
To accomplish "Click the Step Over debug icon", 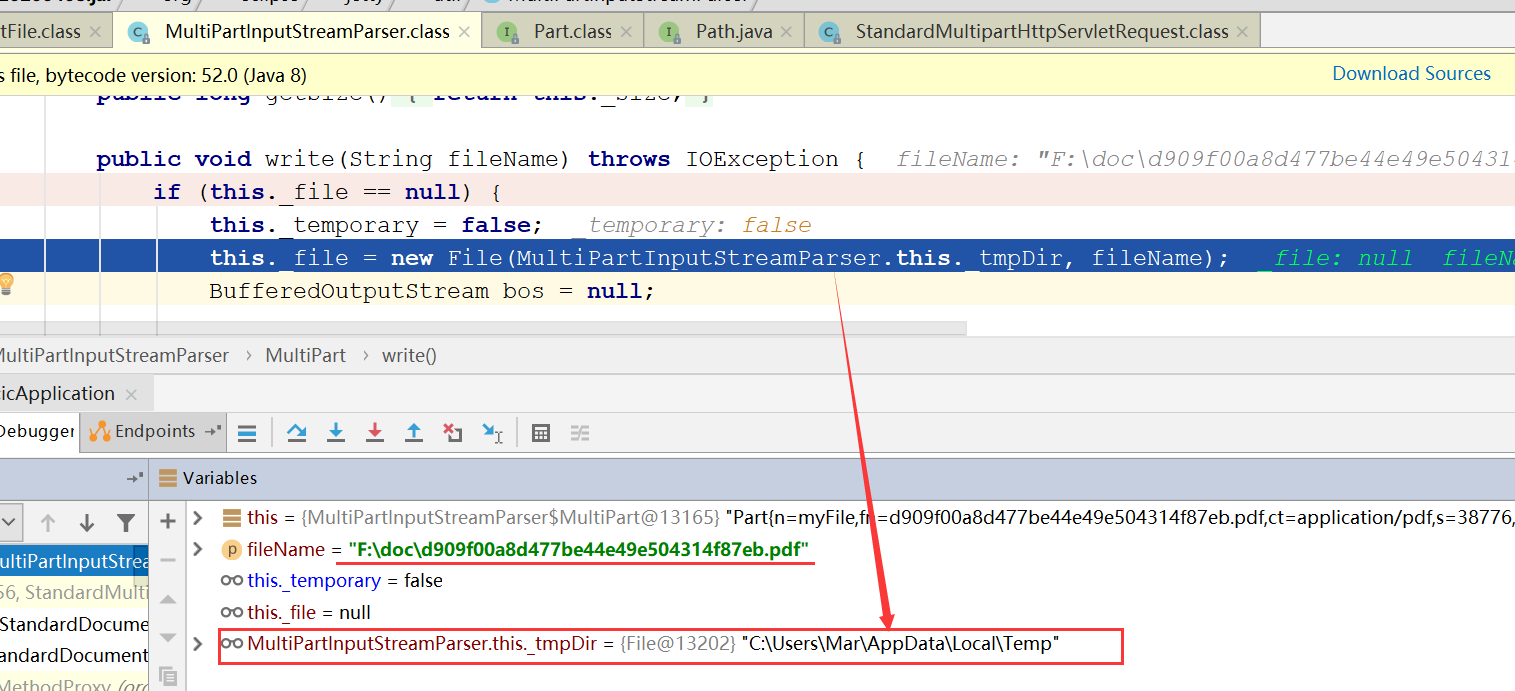I will [297, 433].
